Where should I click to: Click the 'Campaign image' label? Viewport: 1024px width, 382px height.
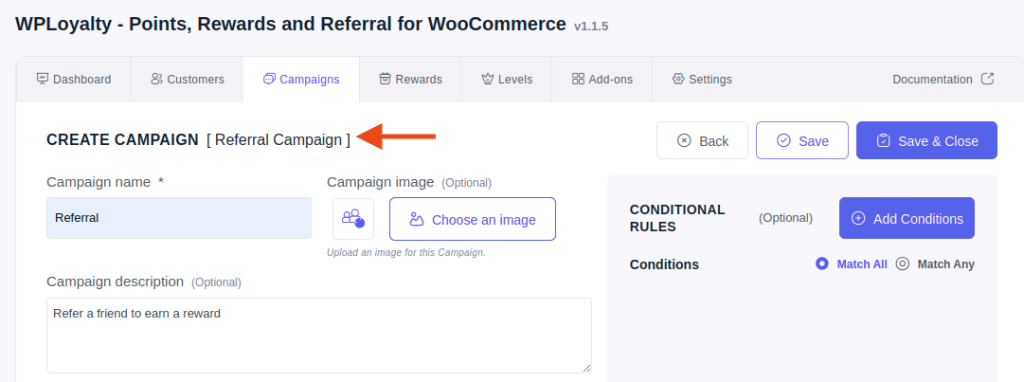(380, 182)
